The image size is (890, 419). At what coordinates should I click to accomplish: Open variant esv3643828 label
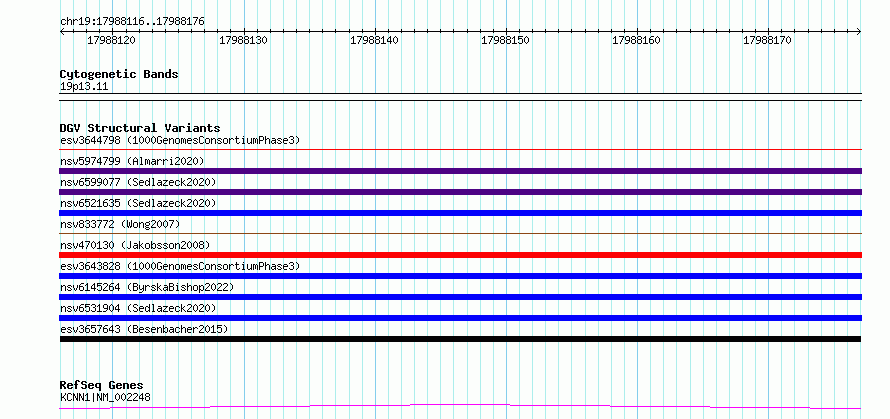tap(180, 266)
